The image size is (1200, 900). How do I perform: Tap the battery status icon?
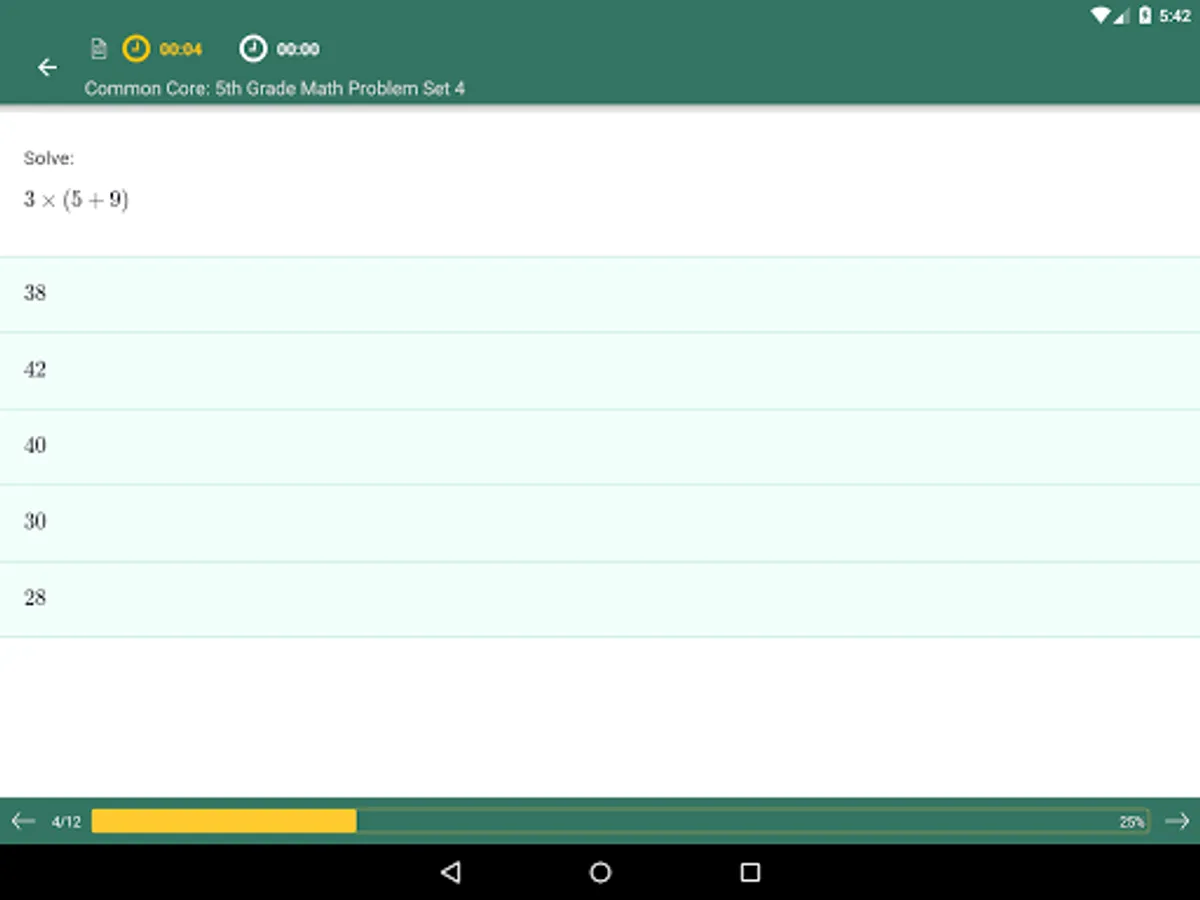click(x=1145, y=15)
